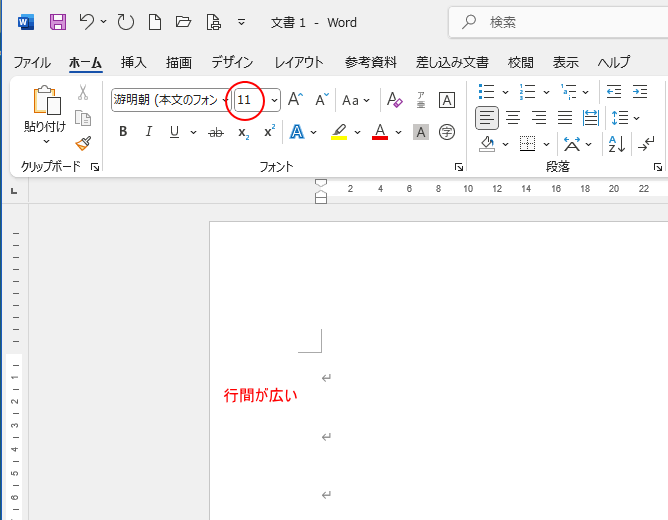668x520 pixels.
Task: Toggle italic formatting
Action: (x=148, y=132)
